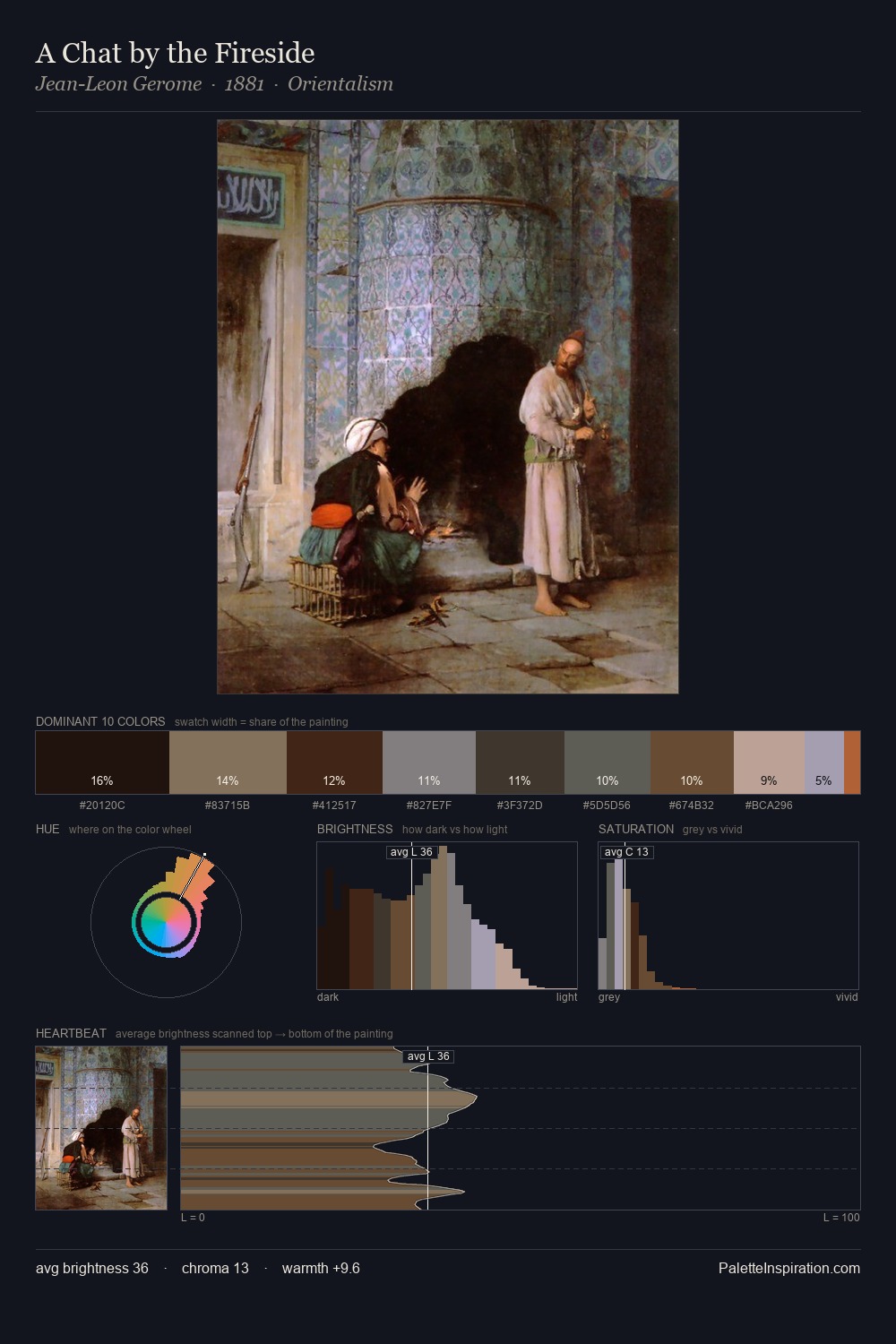
Task: Select the #412517 brown swatch
Action: 334,762
